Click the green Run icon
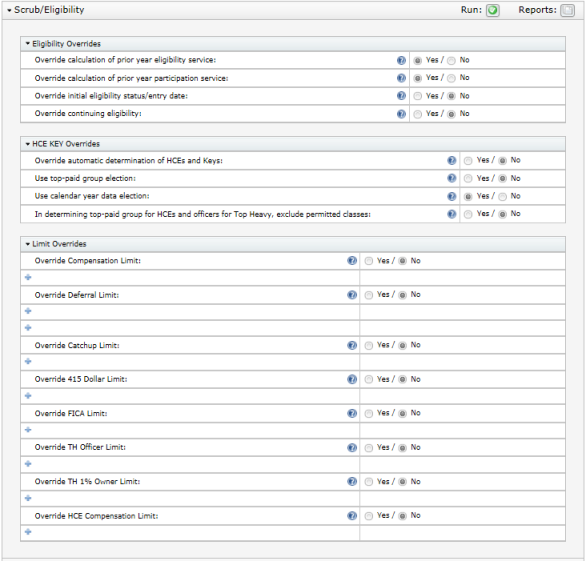The image size is (586, 561). pos(493,10)
